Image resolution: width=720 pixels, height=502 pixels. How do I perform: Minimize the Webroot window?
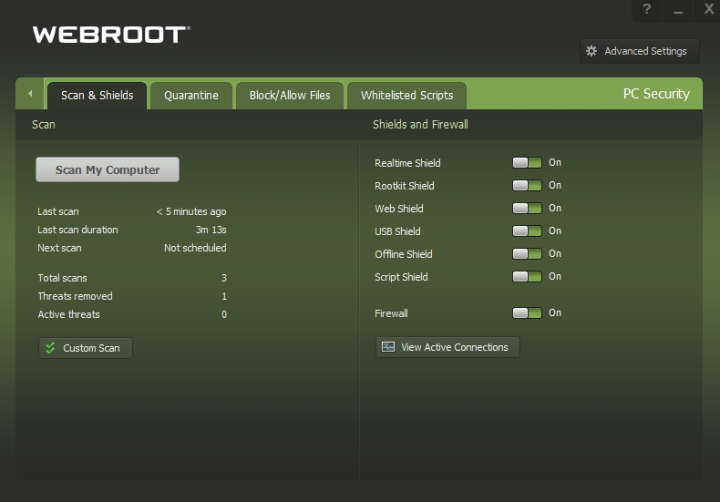pyautogui.click(x=678, y=9)
